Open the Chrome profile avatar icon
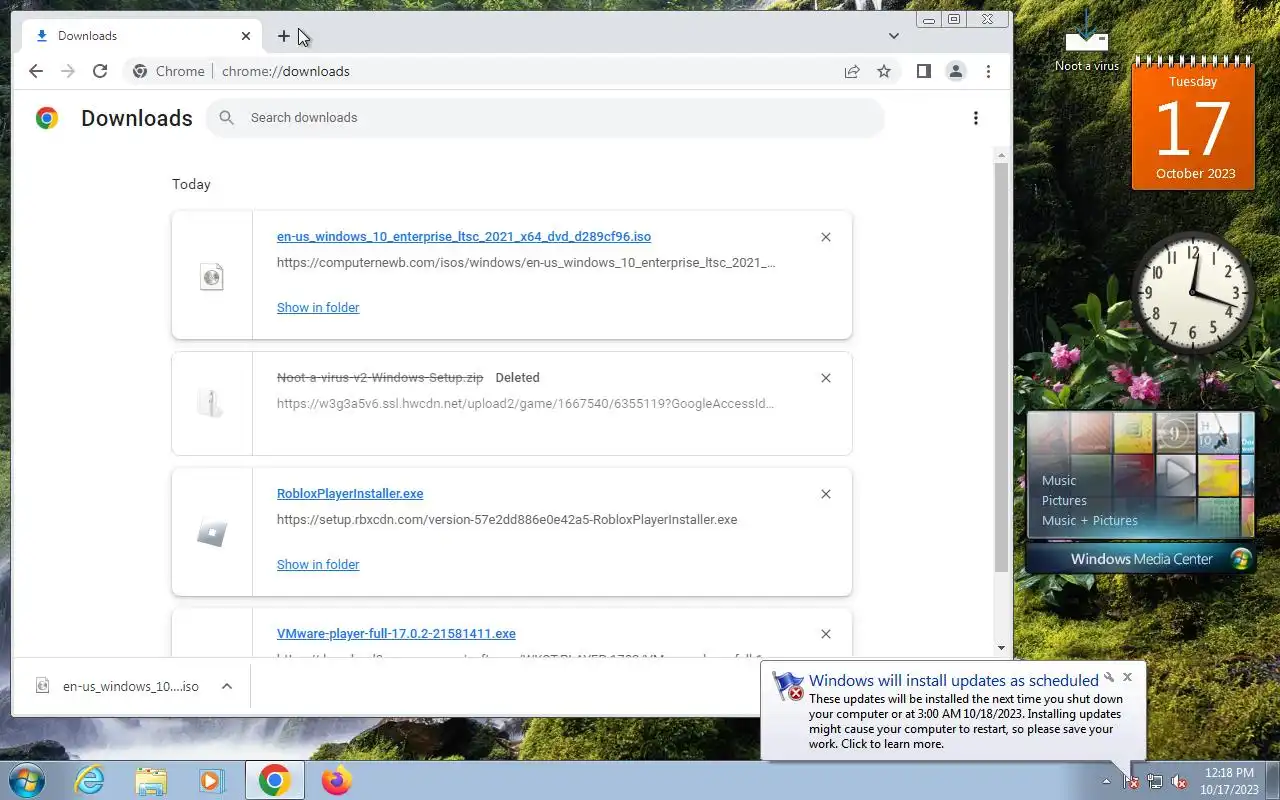This screenshot has height=800, width=1280. (x=956, y=71)
